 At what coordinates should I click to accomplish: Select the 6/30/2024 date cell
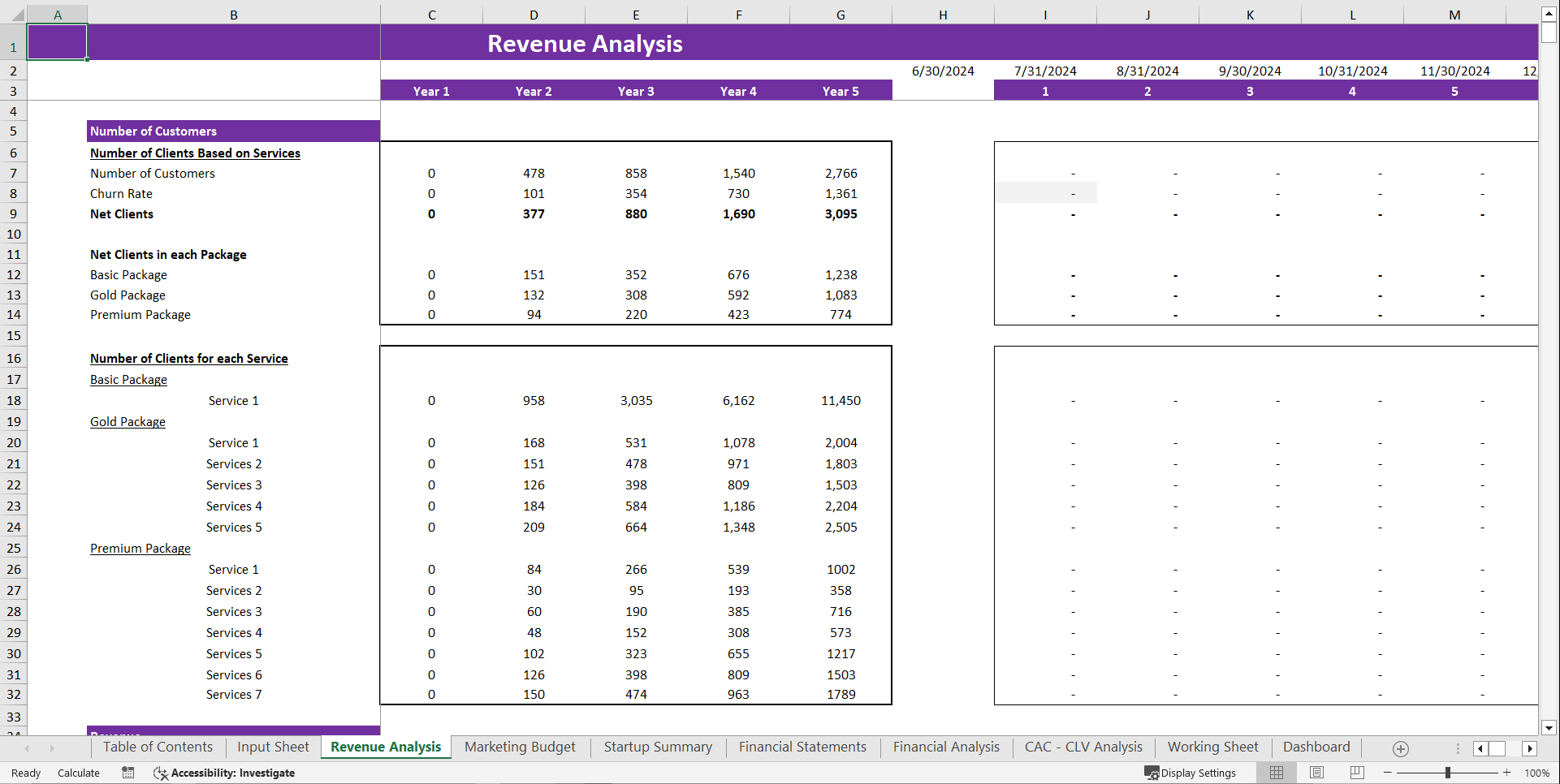(x=943, y=71)
